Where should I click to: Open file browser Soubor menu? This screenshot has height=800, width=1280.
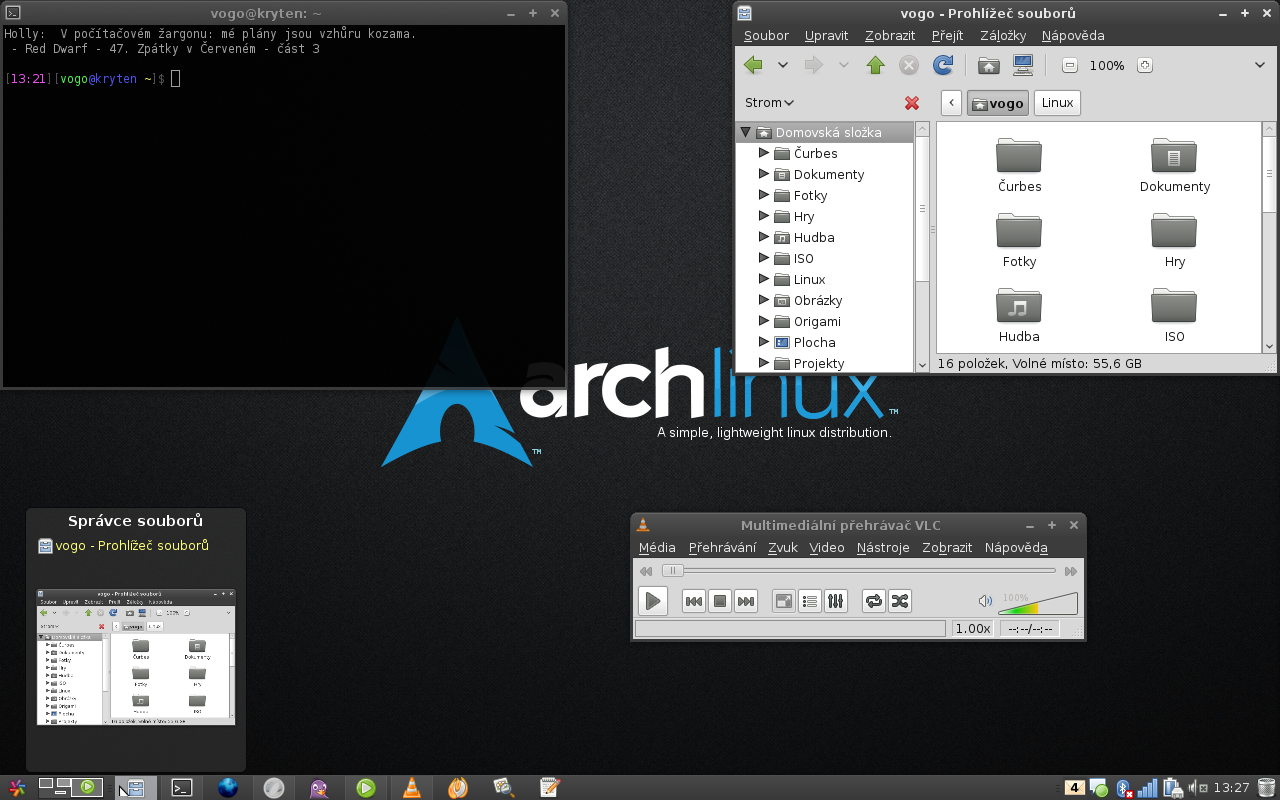(766, 35)
